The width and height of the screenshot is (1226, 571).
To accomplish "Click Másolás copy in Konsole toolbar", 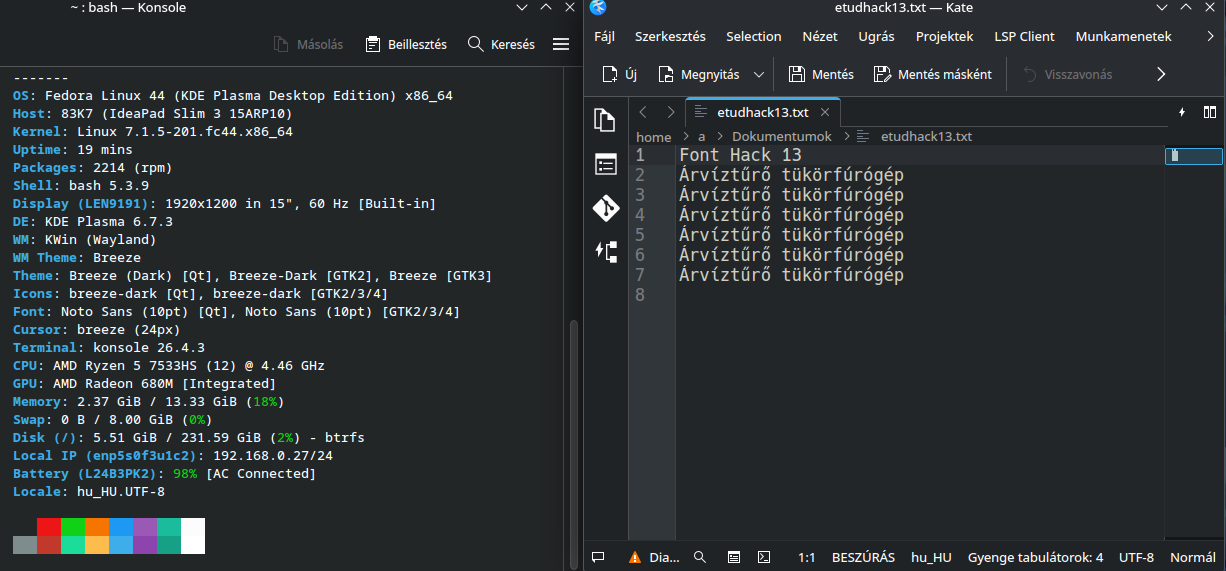I will [x=308, y=44].
